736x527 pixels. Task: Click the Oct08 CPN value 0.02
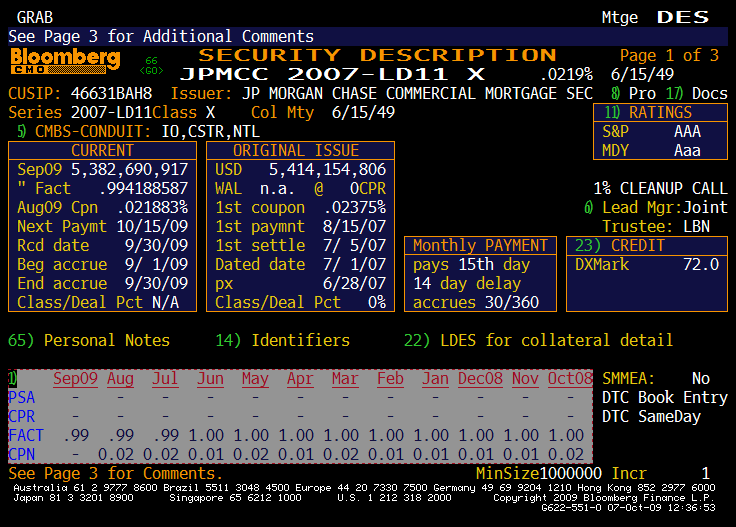click(x=566, y=454)
